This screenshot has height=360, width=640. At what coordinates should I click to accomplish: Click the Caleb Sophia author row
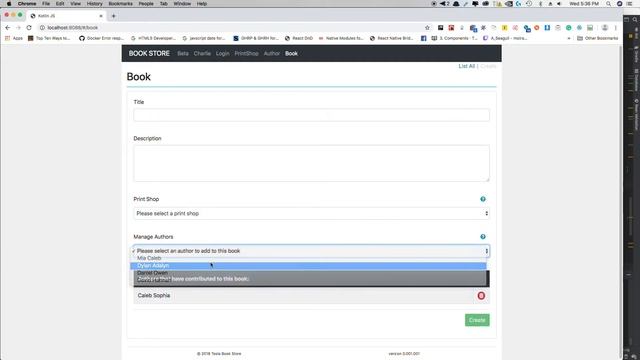(311, 296)
